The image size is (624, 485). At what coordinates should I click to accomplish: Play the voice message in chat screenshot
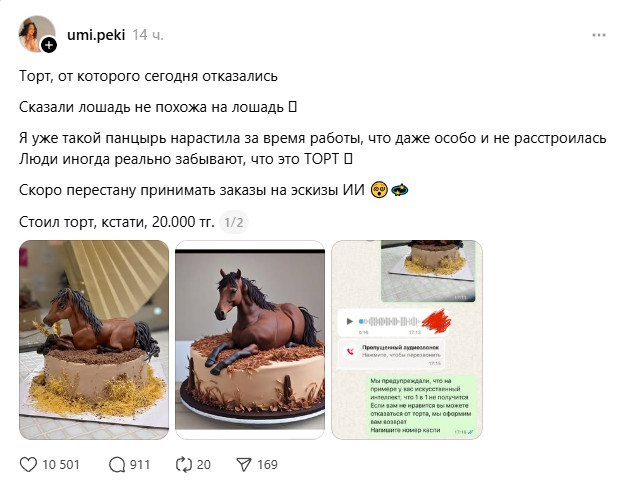349,321
